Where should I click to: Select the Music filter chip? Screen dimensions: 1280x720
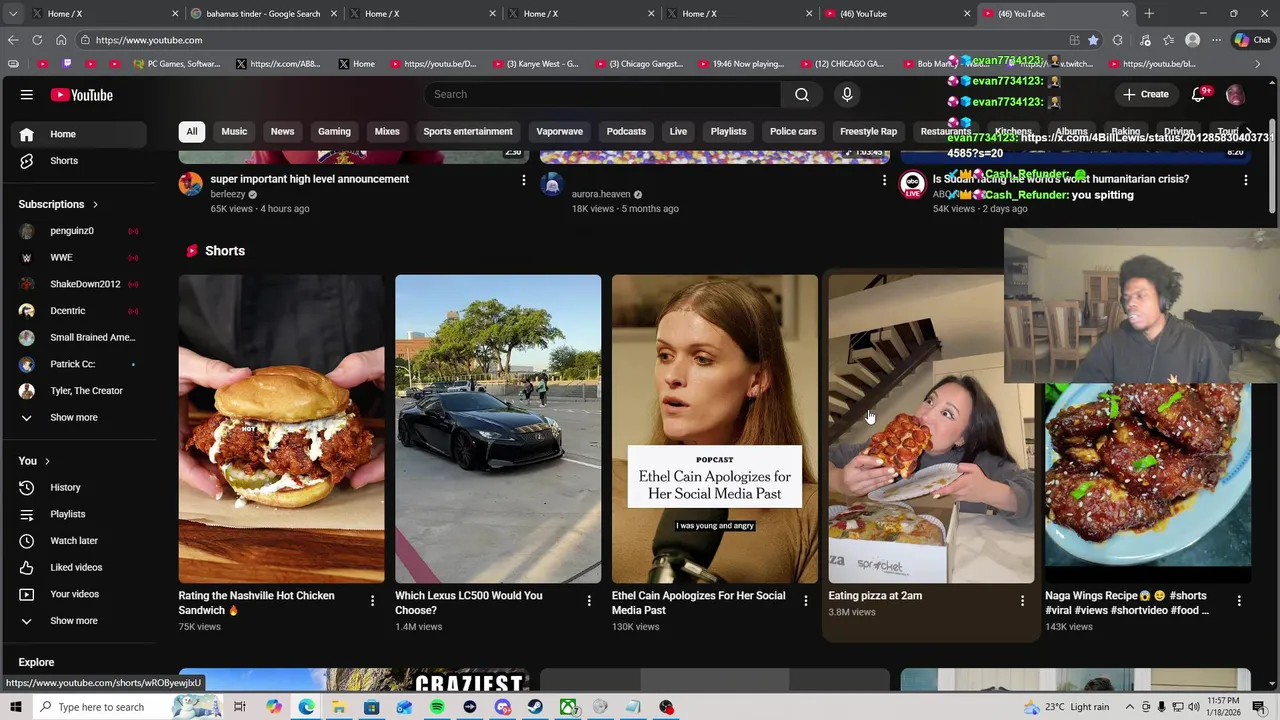pyautogui.click(x=234, y=131)
